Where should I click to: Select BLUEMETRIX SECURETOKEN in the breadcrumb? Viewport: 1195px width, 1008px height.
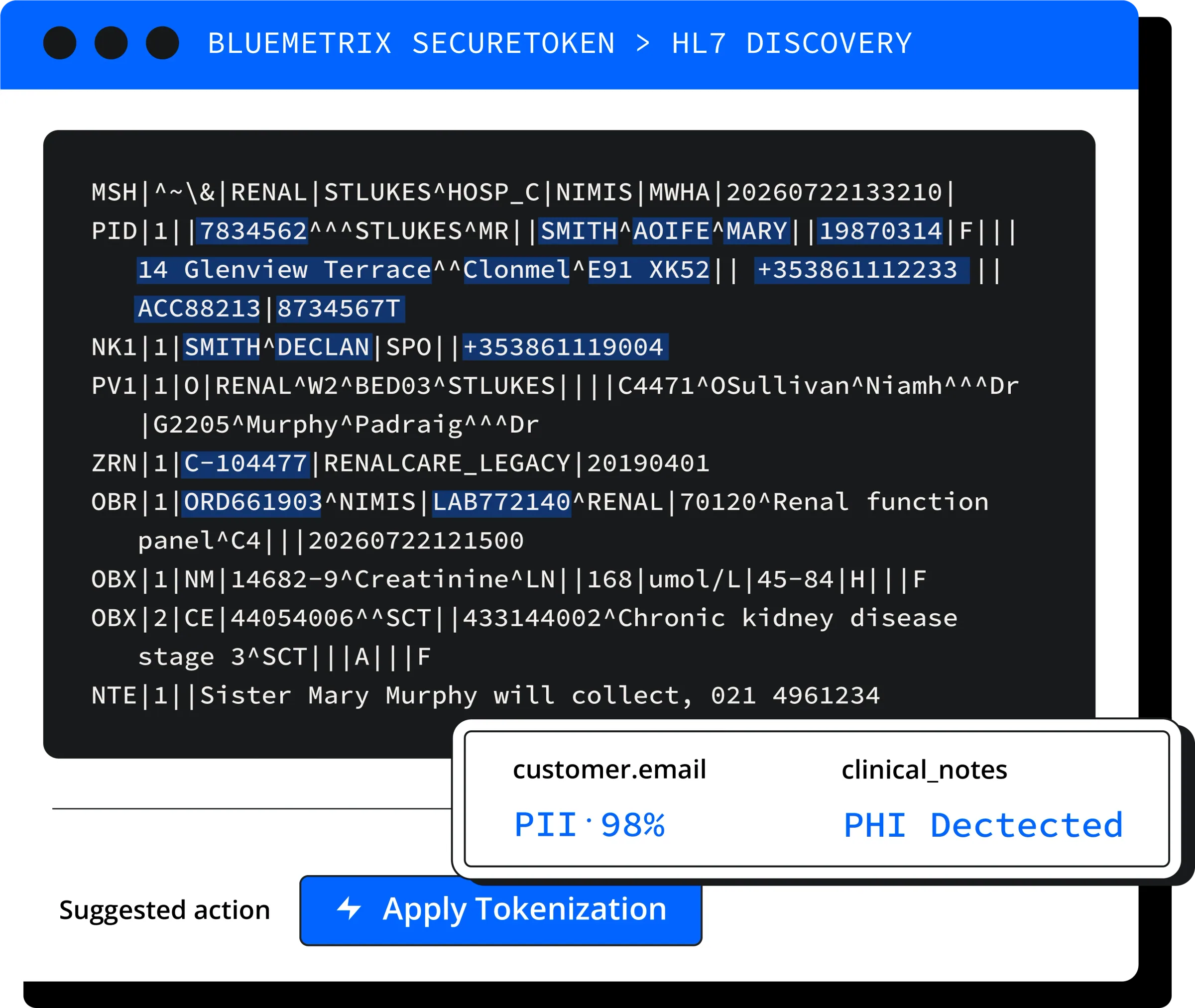(411, 43)
